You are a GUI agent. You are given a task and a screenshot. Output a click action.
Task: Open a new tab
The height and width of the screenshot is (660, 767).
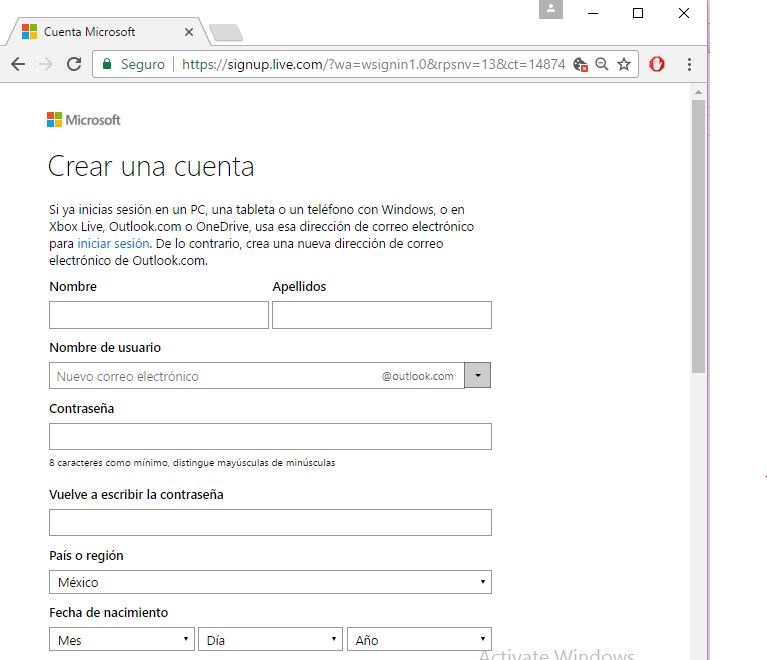point(226,33)
